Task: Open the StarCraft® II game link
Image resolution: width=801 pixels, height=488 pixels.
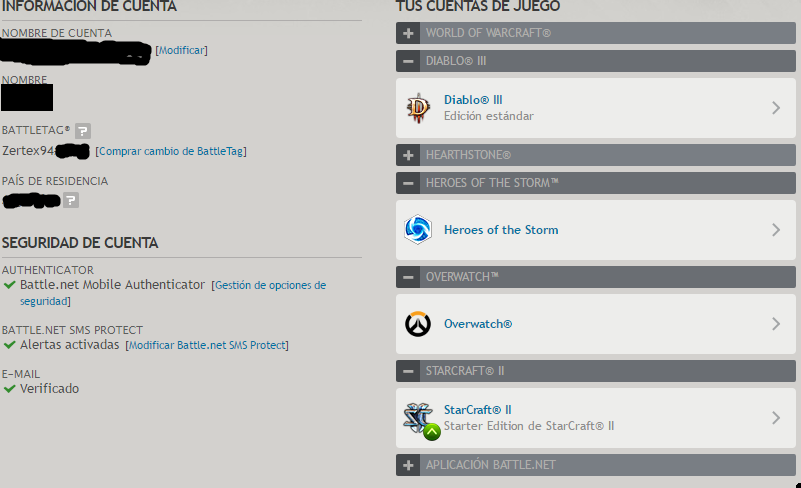Action: coord(478,410)
